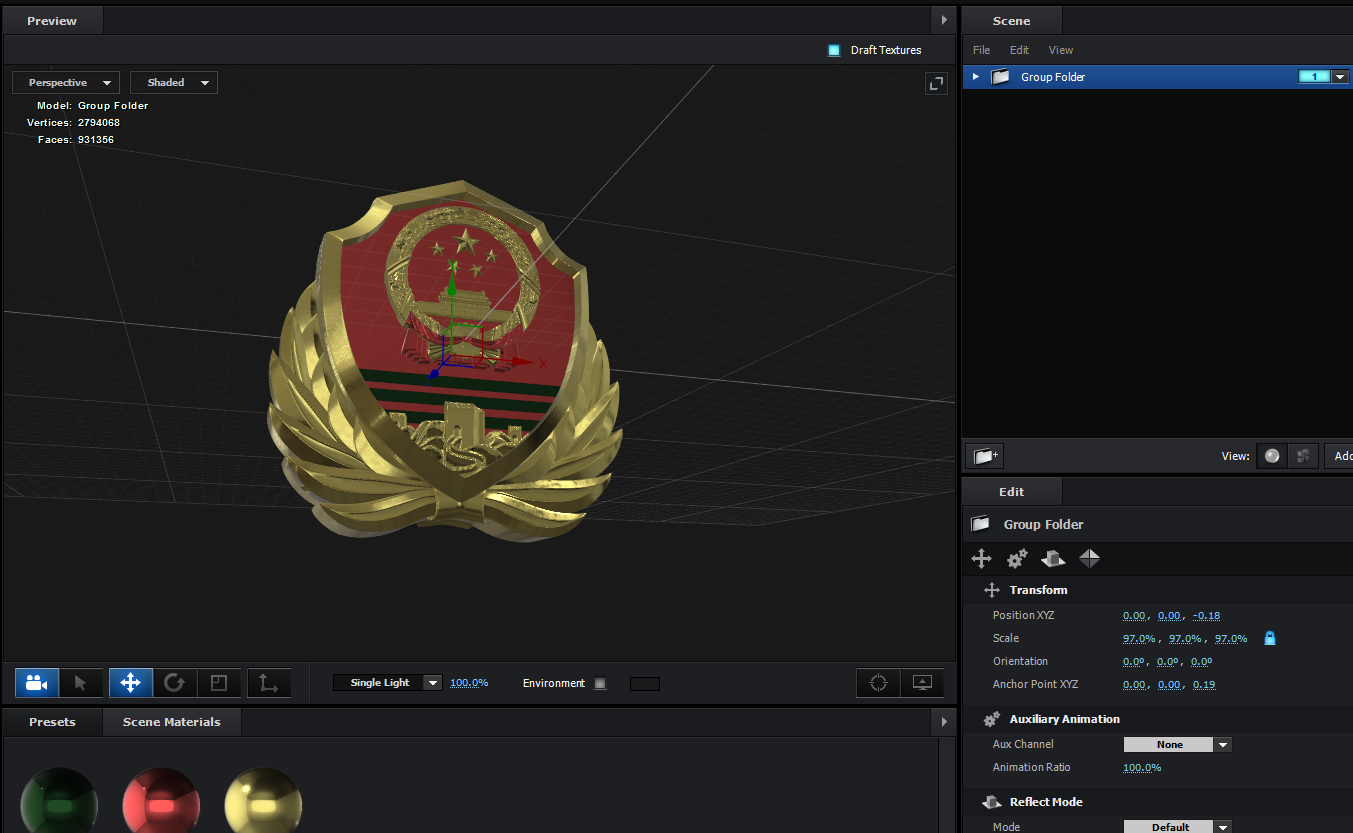Click the new group folder icon
Image resolution: width=1353 pixels, height=833 pixels.
(x=986, y=456)
